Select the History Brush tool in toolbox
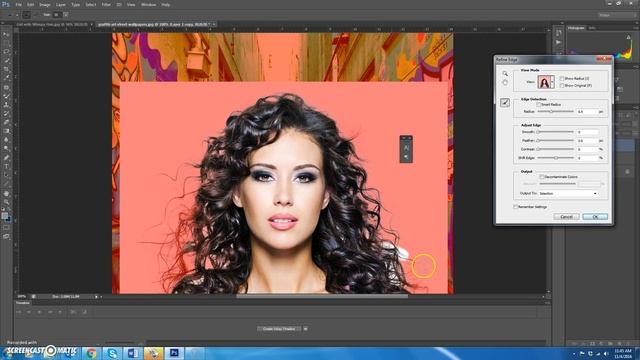Screen dimensions: 640x360 point(6,113)
